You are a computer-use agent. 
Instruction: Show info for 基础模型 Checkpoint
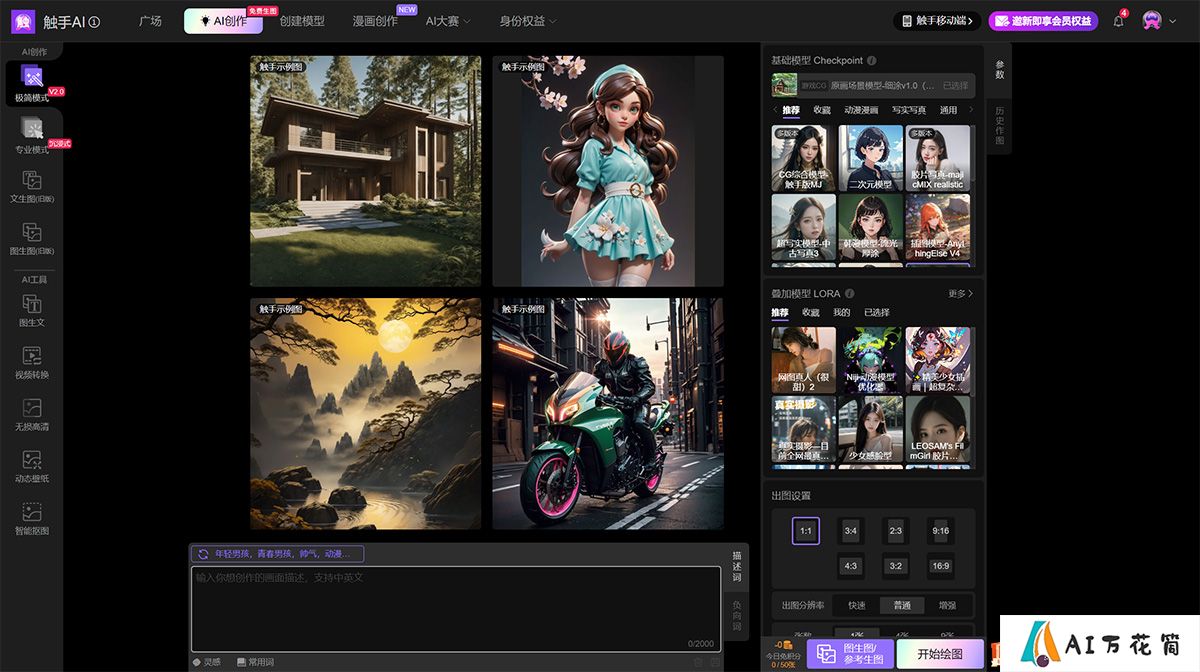pos(871,60)
